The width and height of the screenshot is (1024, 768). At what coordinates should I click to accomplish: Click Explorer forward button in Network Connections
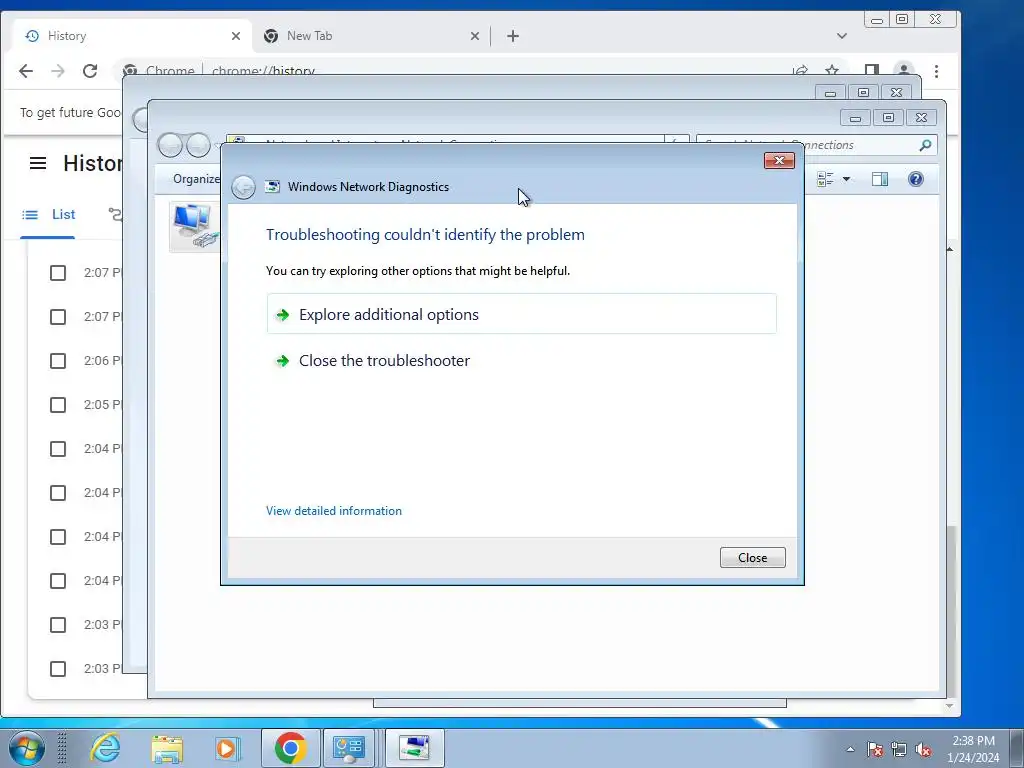tap(198, 145)
